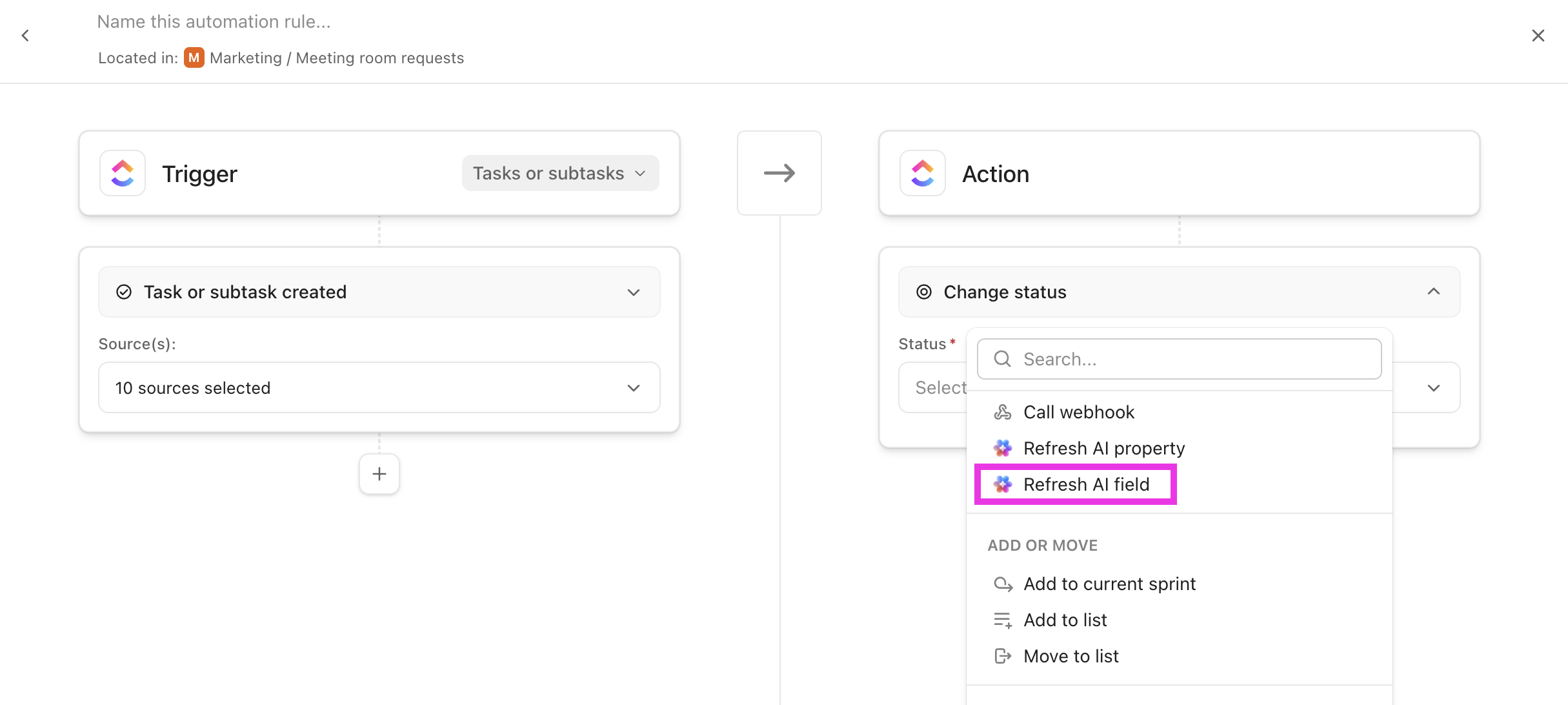This screenshot has height=705, width=1568.
Task: Click the action Search field
Action: (x=1187, y=359)
